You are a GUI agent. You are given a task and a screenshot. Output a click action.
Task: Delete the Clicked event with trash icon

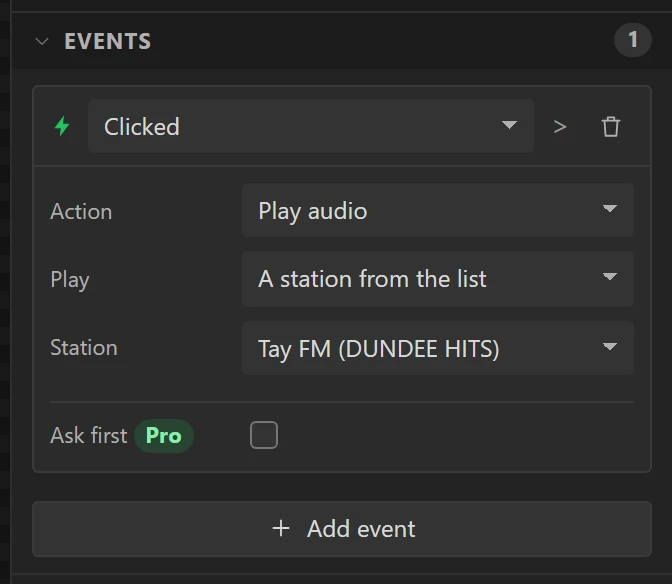point(611,126)
